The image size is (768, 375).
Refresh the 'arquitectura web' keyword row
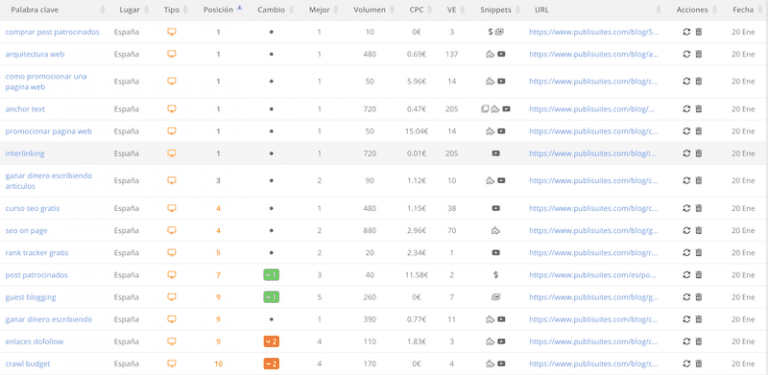coord(686,54)
